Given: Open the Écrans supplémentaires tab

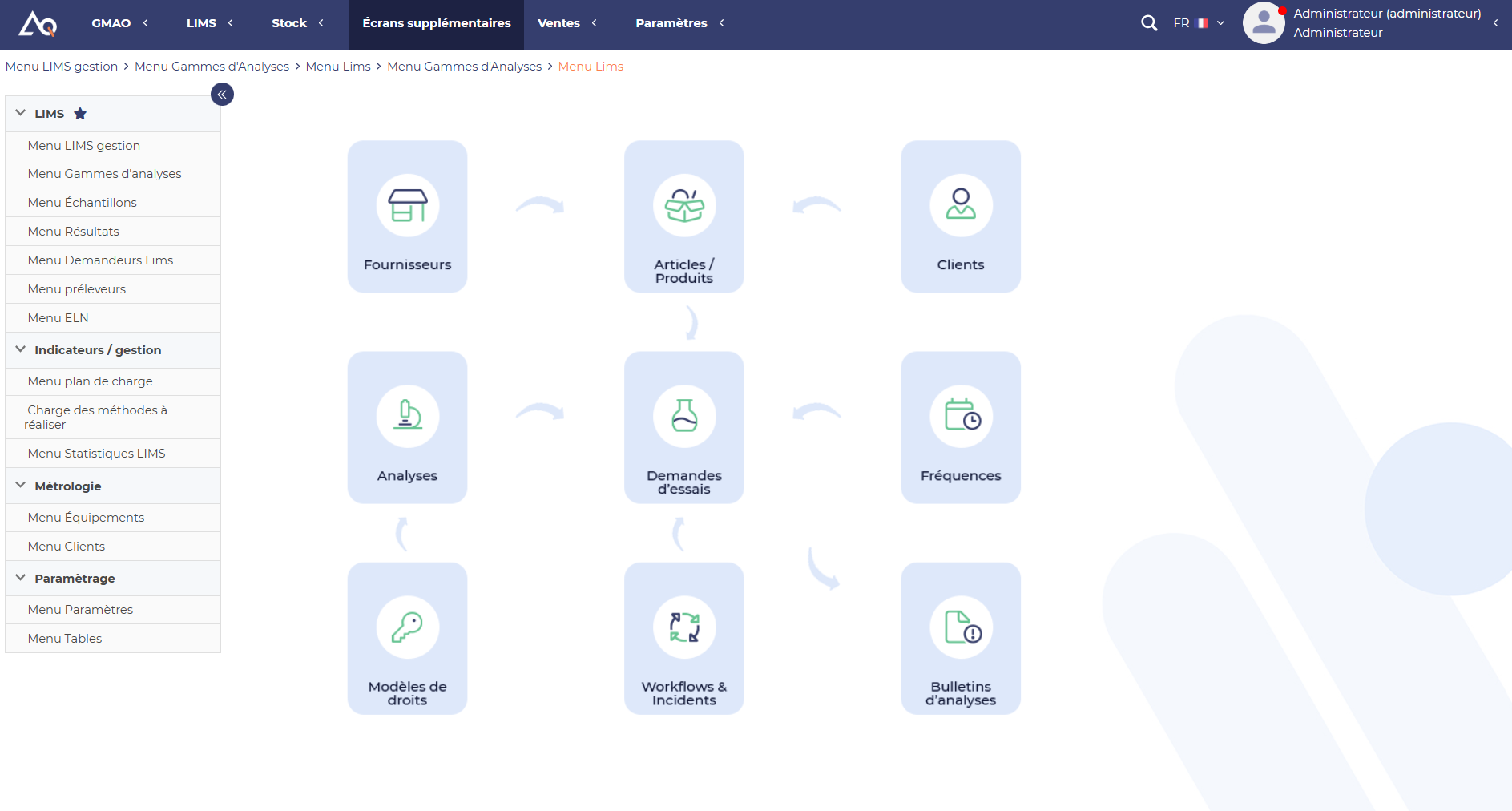Looking at the screenshot, I should [x=437, y=23].
